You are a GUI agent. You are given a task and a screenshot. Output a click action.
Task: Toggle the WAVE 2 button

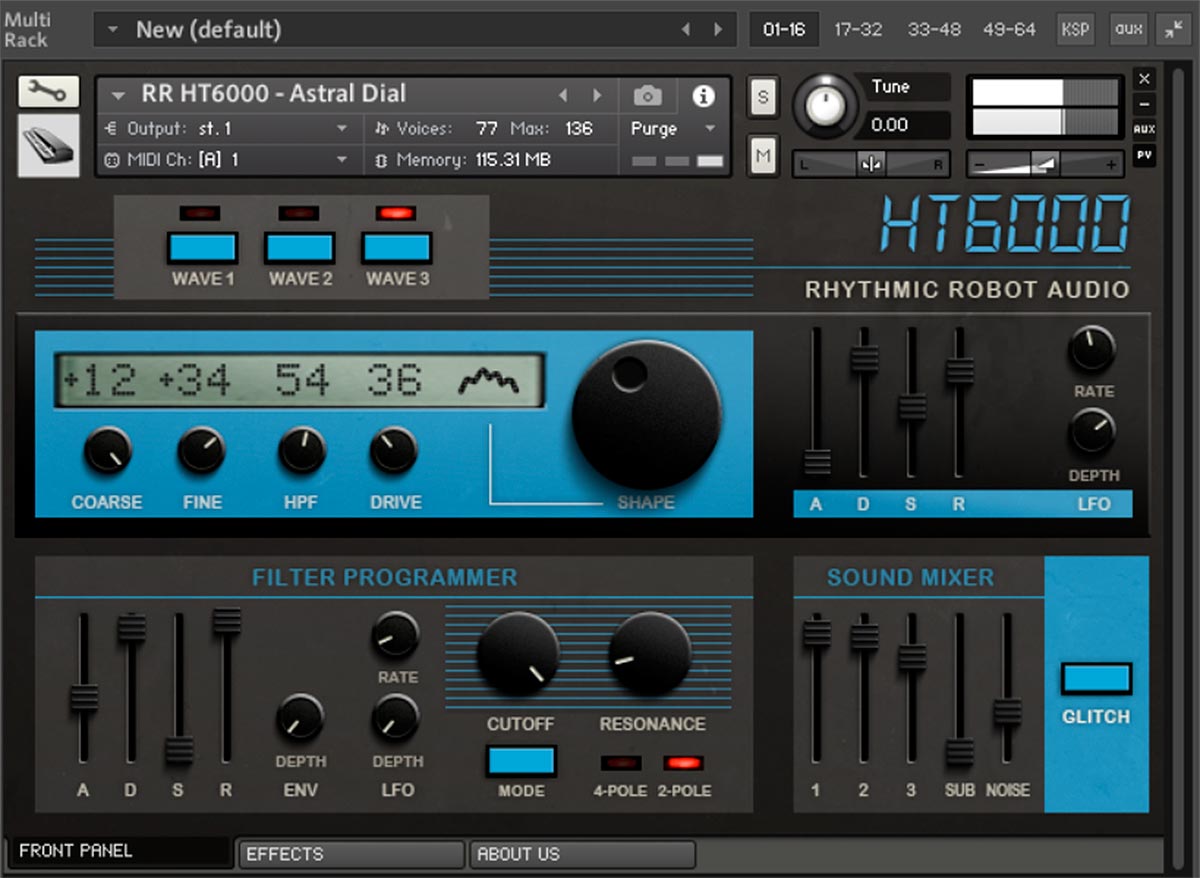pyautogui.click(x=299, y=247)
